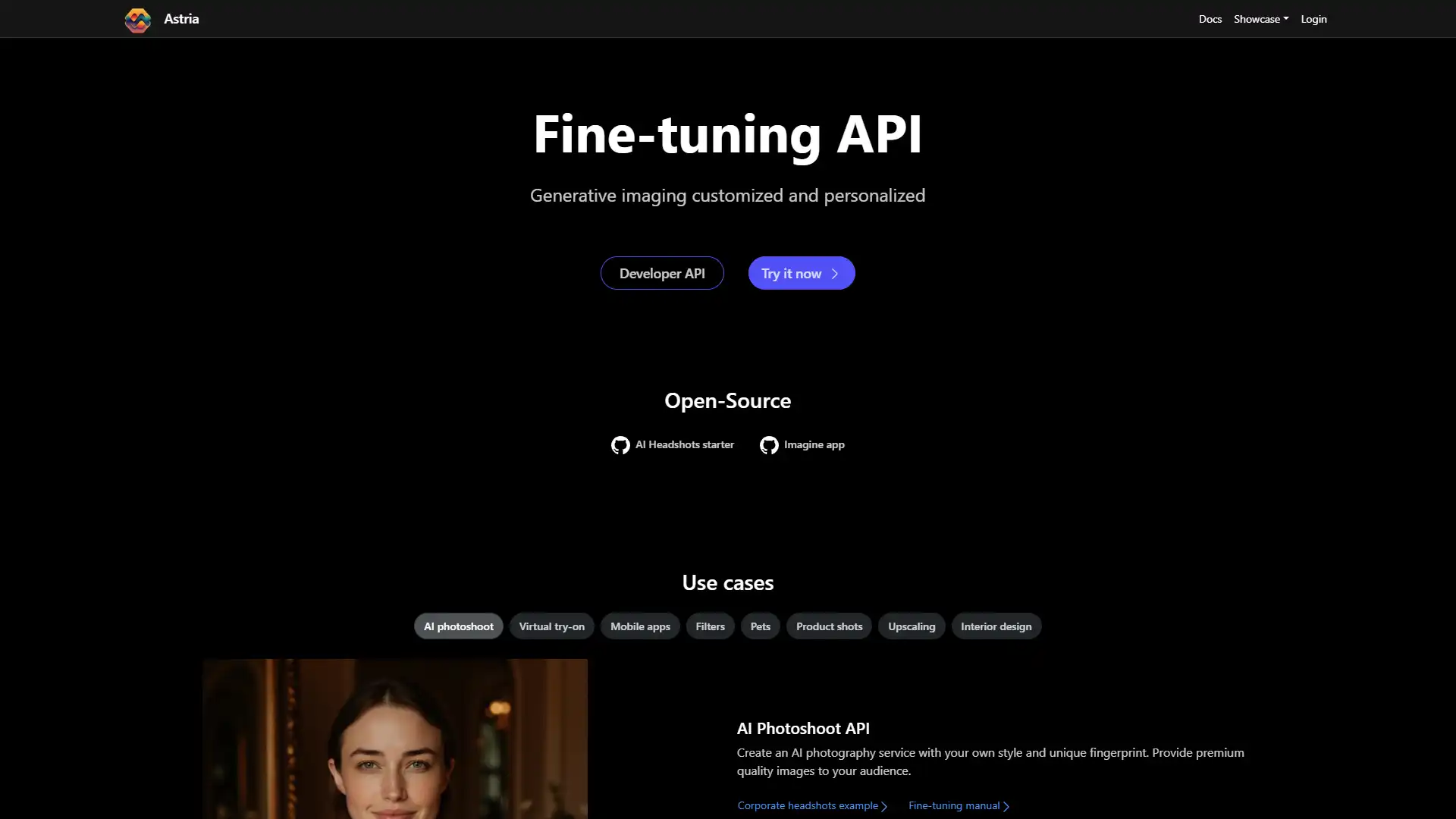Toggle the Upscaling use case filter

point(912,625)
